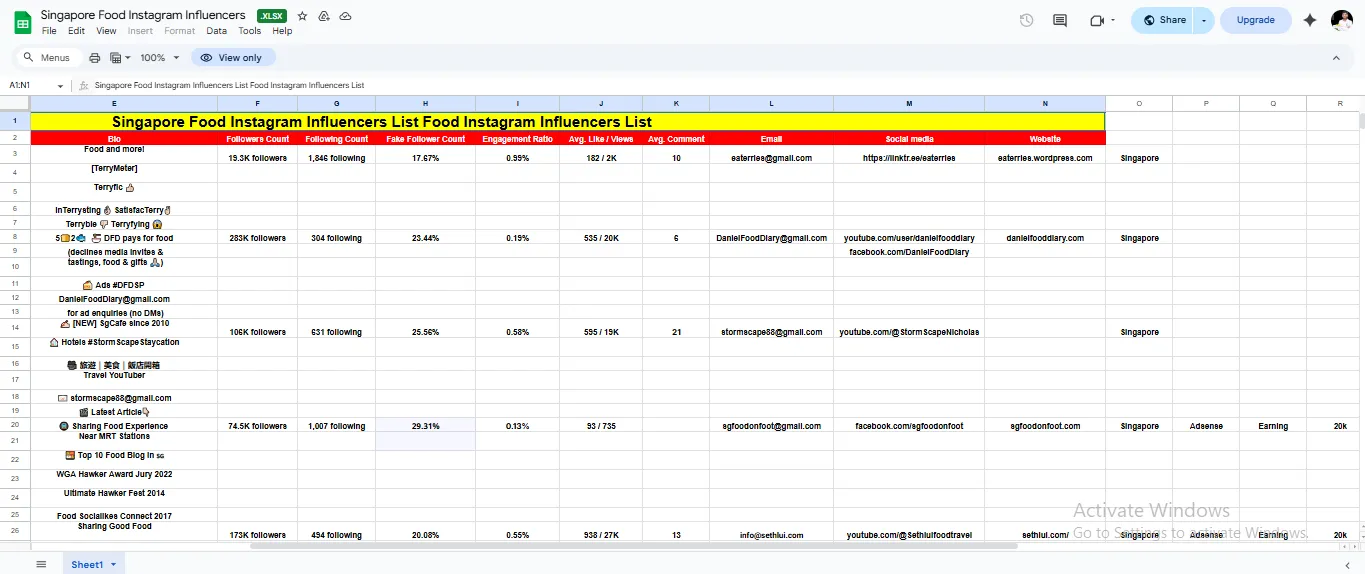Open the Google account avatar
Image resolution: width=1365 pixels, height=574 pixels.
(1342, 20)
